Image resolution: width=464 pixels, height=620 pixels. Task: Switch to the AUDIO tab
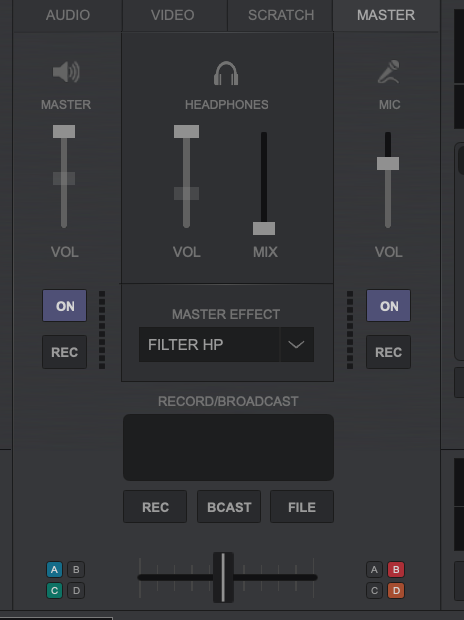(x=68, y=15)
